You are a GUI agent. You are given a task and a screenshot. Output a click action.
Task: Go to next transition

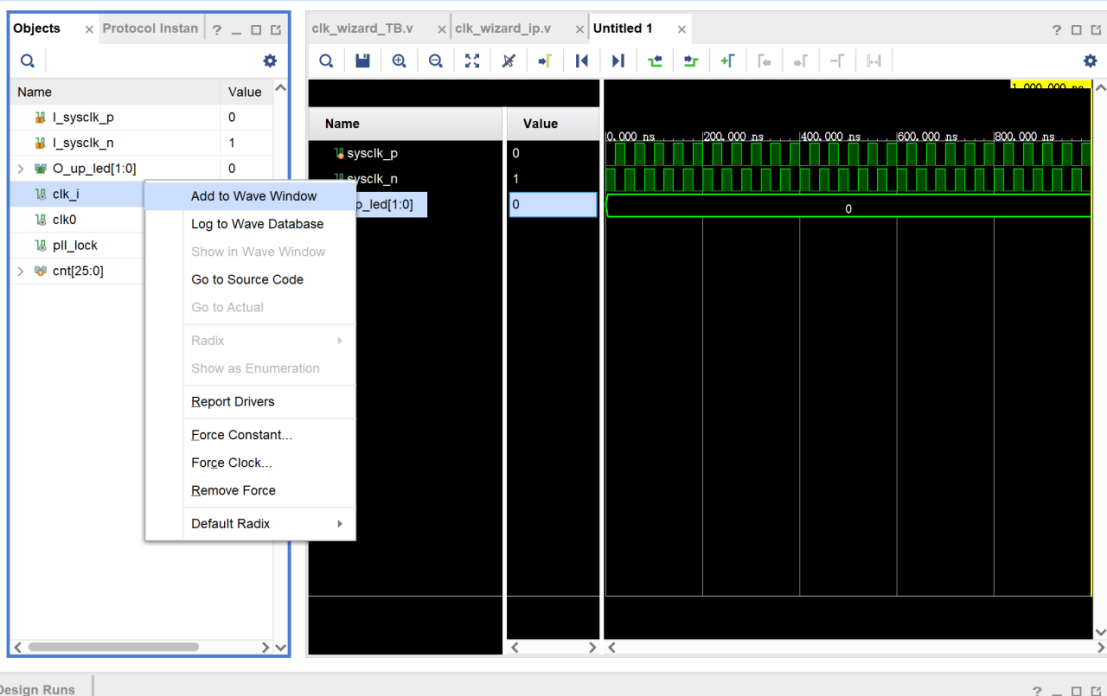(691, 61)
